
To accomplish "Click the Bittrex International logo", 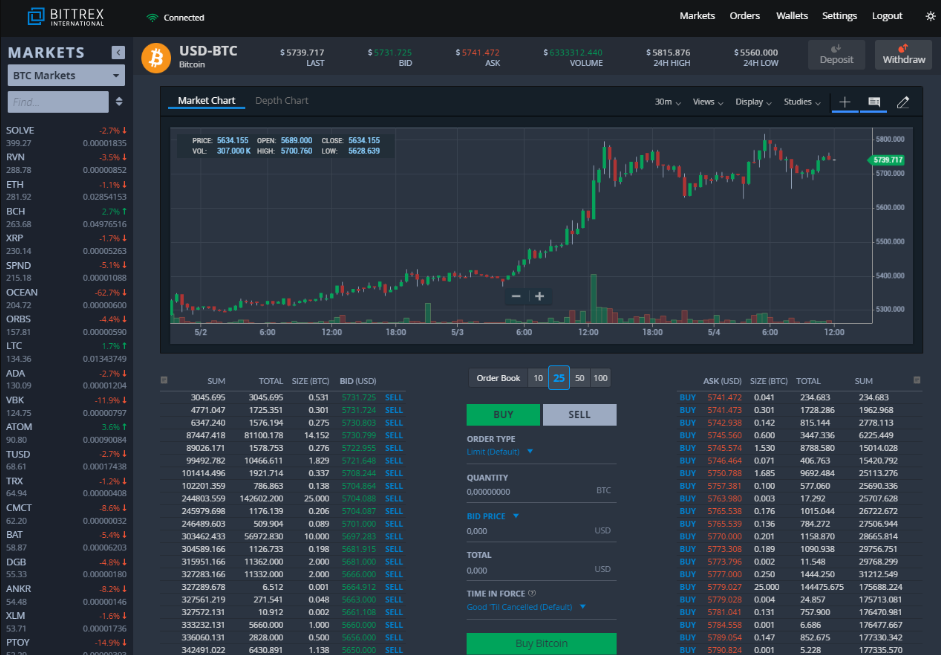I will coord(65,17).
